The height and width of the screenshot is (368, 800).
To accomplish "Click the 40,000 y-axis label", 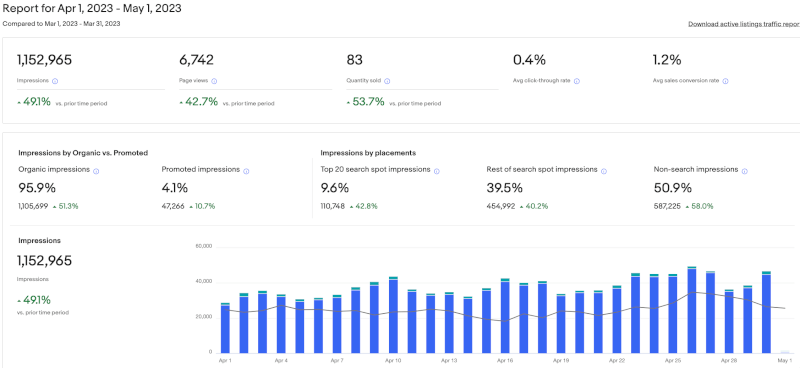I will coord(204,282).
